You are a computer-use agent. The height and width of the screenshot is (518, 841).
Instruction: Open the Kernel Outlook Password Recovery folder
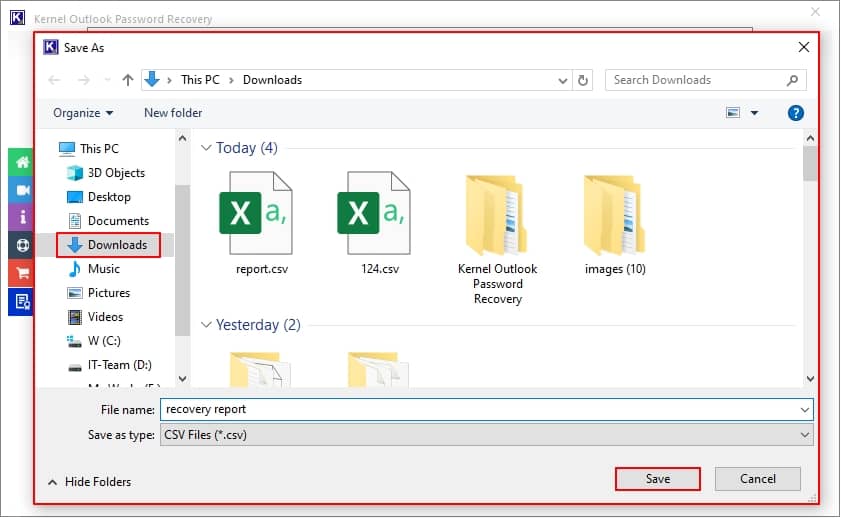tap(497, 215)
